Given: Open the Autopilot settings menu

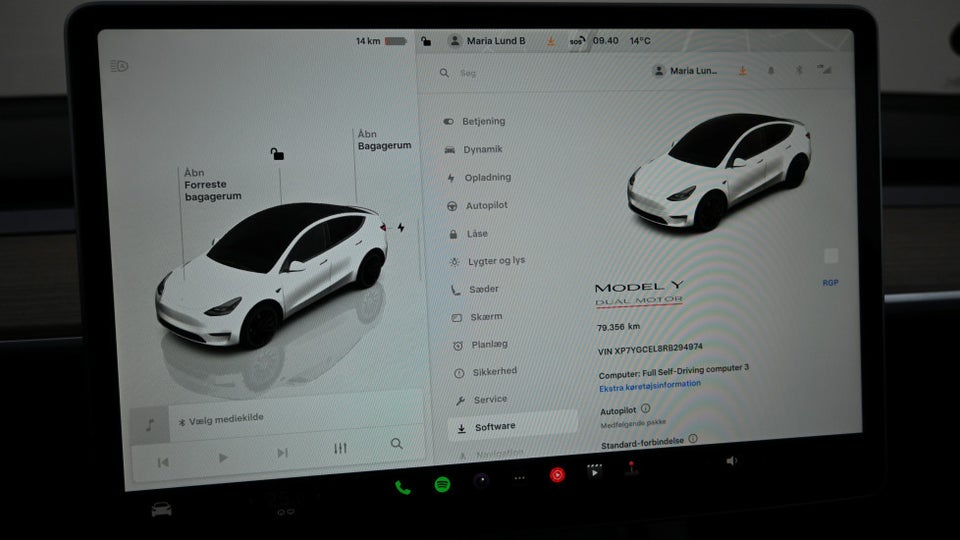Looking at the screenshot, I should coord(478,206).
